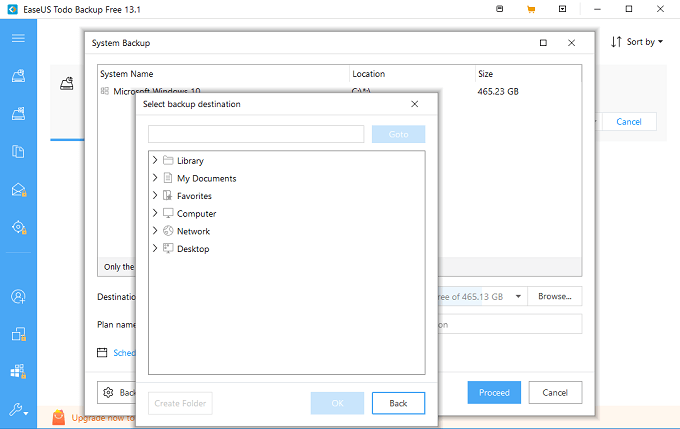Click the feedback icon left of cart
The image size is (680, 429).
pyautogui.click(x=500, y=9)
